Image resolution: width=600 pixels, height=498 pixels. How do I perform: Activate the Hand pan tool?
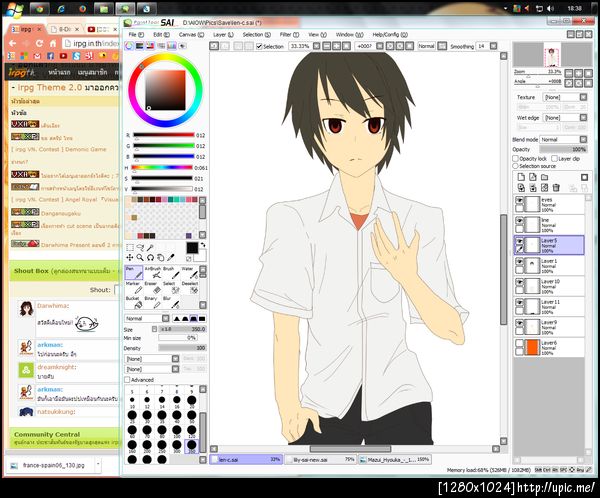(161, 258)
